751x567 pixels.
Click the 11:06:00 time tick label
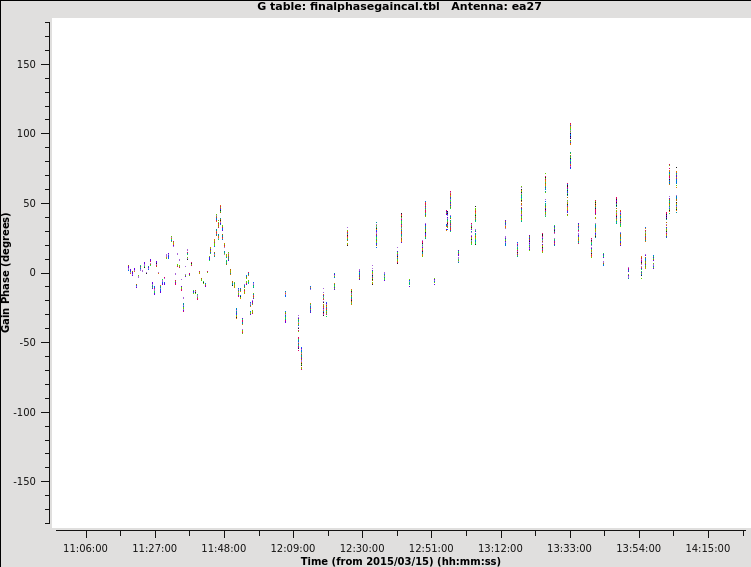point(85,548)
